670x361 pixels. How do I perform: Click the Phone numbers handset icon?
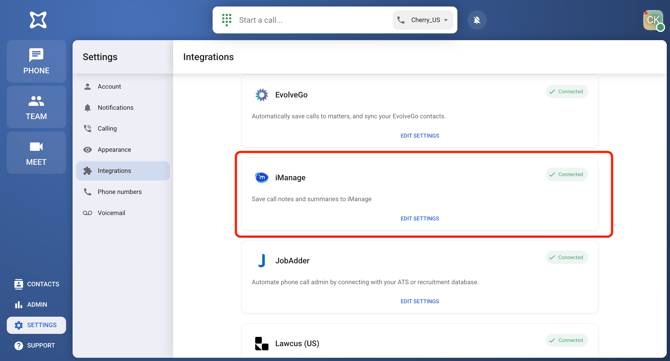pyautogui.click(x=88, y=192)
